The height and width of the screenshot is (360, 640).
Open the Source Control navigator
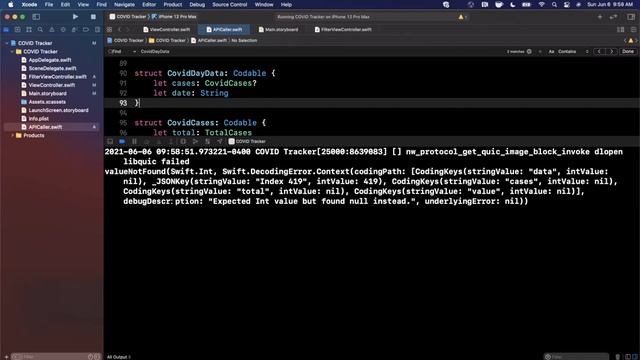pos(18,30)
